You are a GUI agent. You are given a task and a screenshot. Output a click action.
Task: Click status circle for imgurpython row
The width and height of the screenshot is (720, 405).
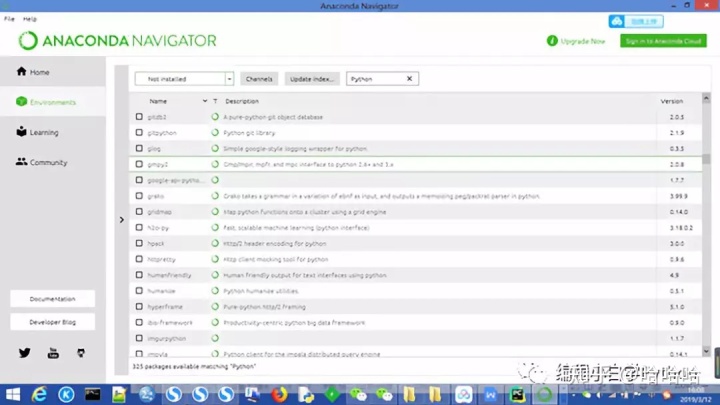pos(215,338)
